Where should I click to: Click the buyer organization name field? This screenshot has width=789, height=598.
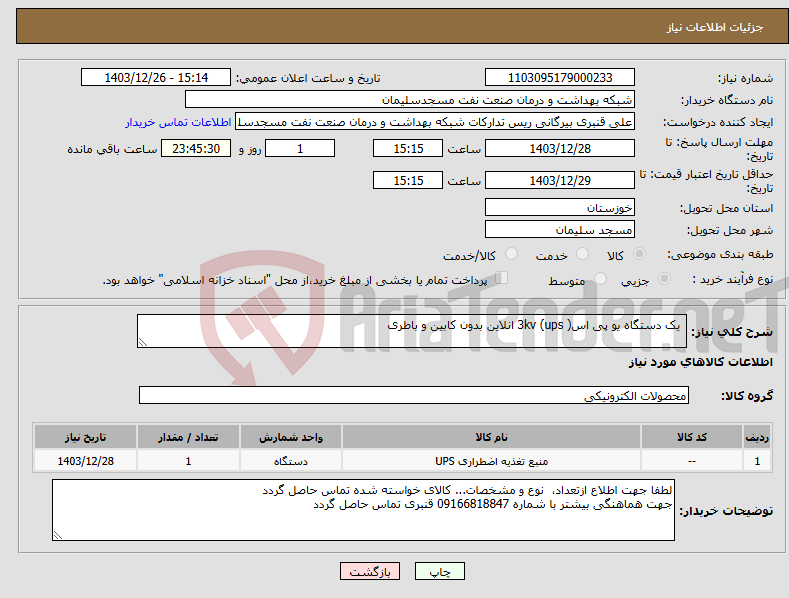pos(410,100)
